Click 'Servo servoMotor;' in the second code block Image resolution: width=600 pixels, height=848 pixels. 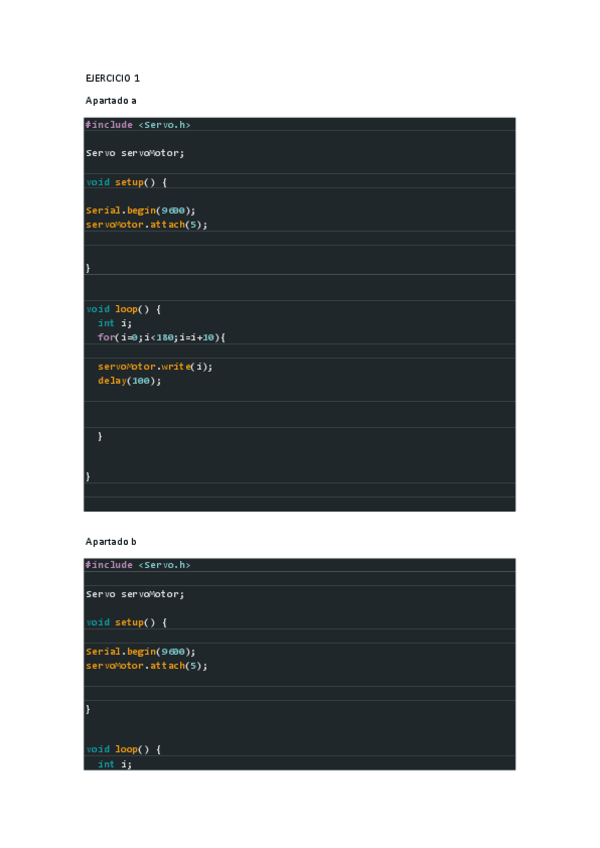coord(135,594)
